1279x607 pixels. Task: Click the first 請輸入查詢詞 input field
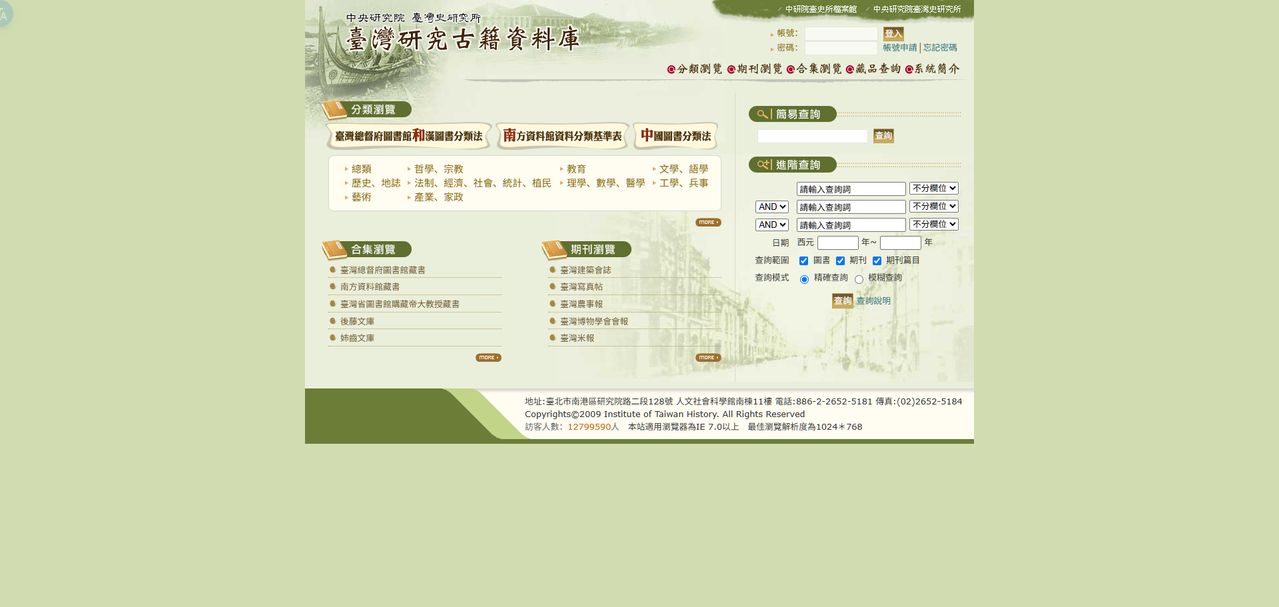(x=851, y=189)
